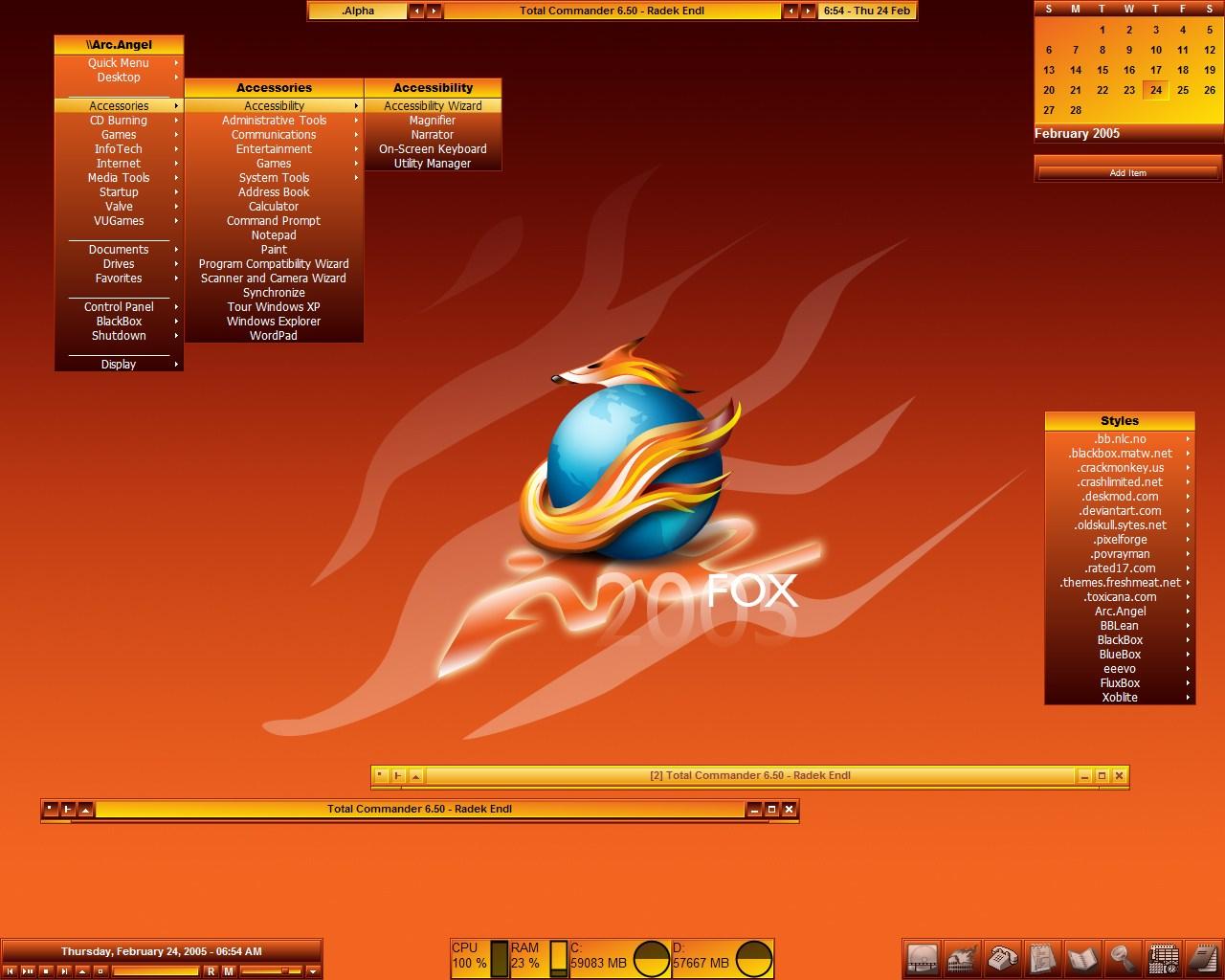Click next workspace arrow beside .Alpha
Image resolution: width=1225 pixels, height=980 pixels.
[x=434, y=11]
